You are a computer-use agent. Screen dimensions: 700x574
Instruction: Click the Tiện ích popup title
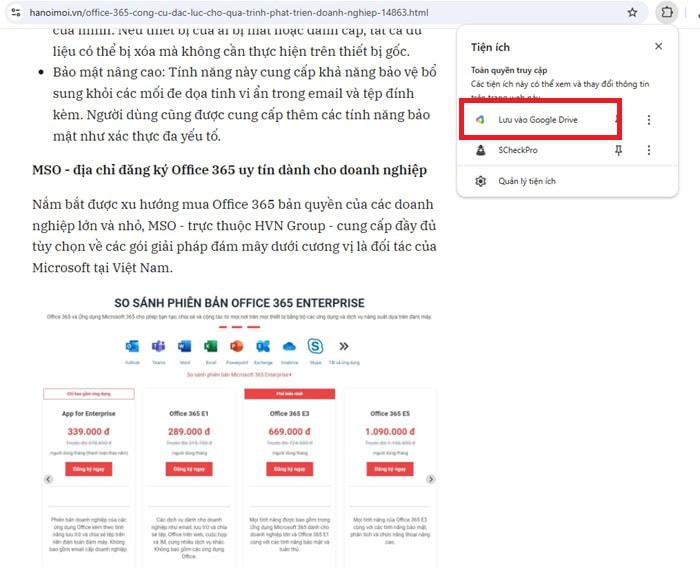tap(490, 47)
